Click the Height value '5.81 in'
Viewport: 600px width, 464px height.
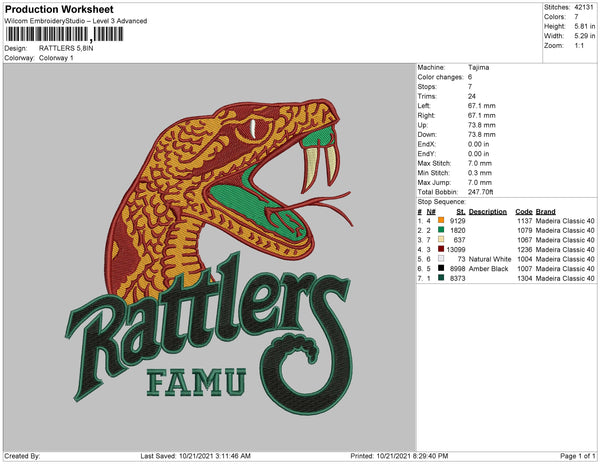coord(584,26)
